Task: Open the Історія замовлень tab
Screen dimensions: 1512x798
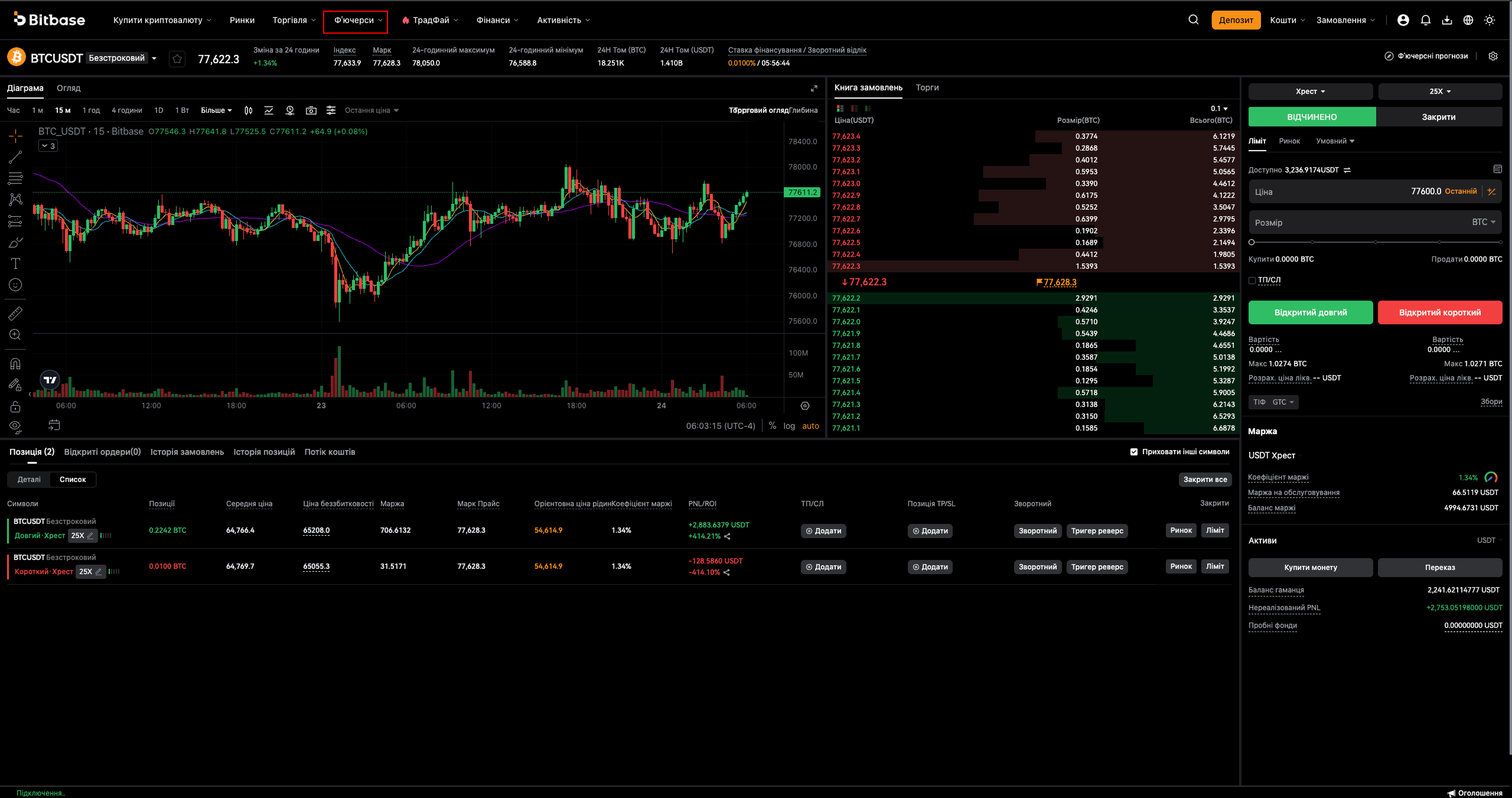Action: tap(187, 452)
